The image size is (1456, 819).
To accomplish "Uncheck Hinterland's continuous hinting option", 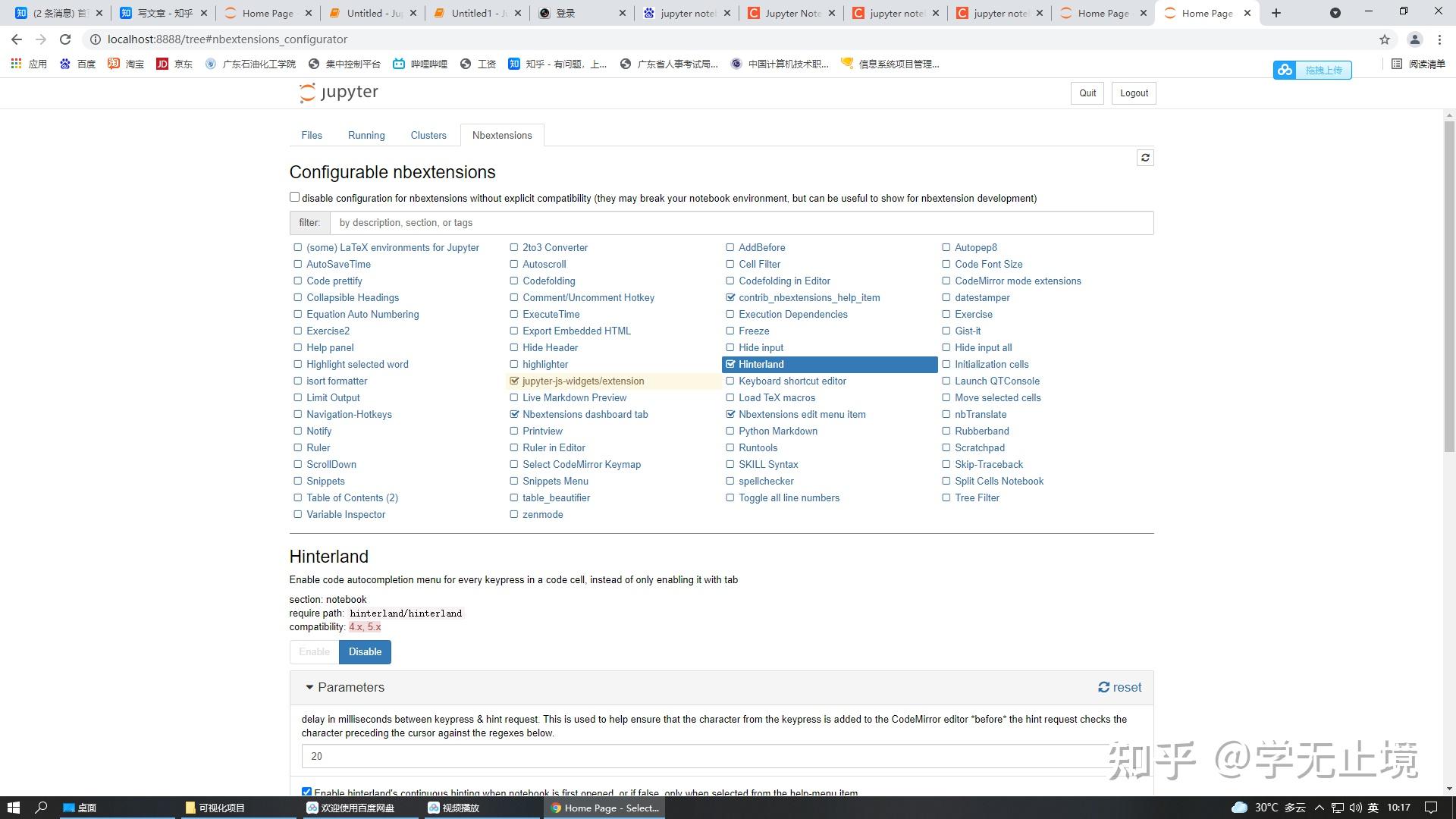I will 306,792.
